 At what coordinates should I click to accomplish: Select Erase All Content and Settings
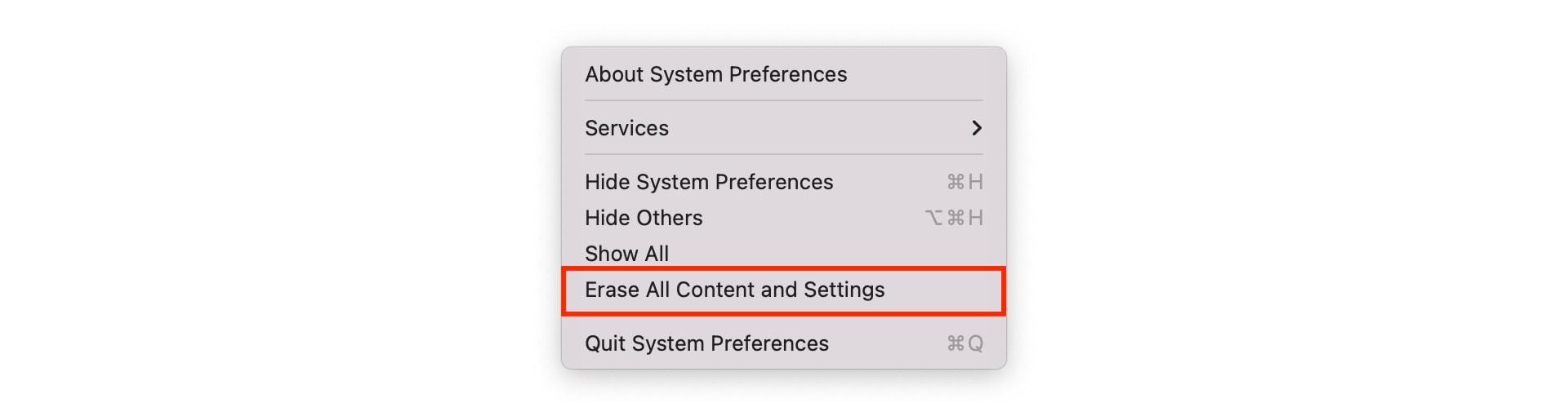click(x=783, y=290)
